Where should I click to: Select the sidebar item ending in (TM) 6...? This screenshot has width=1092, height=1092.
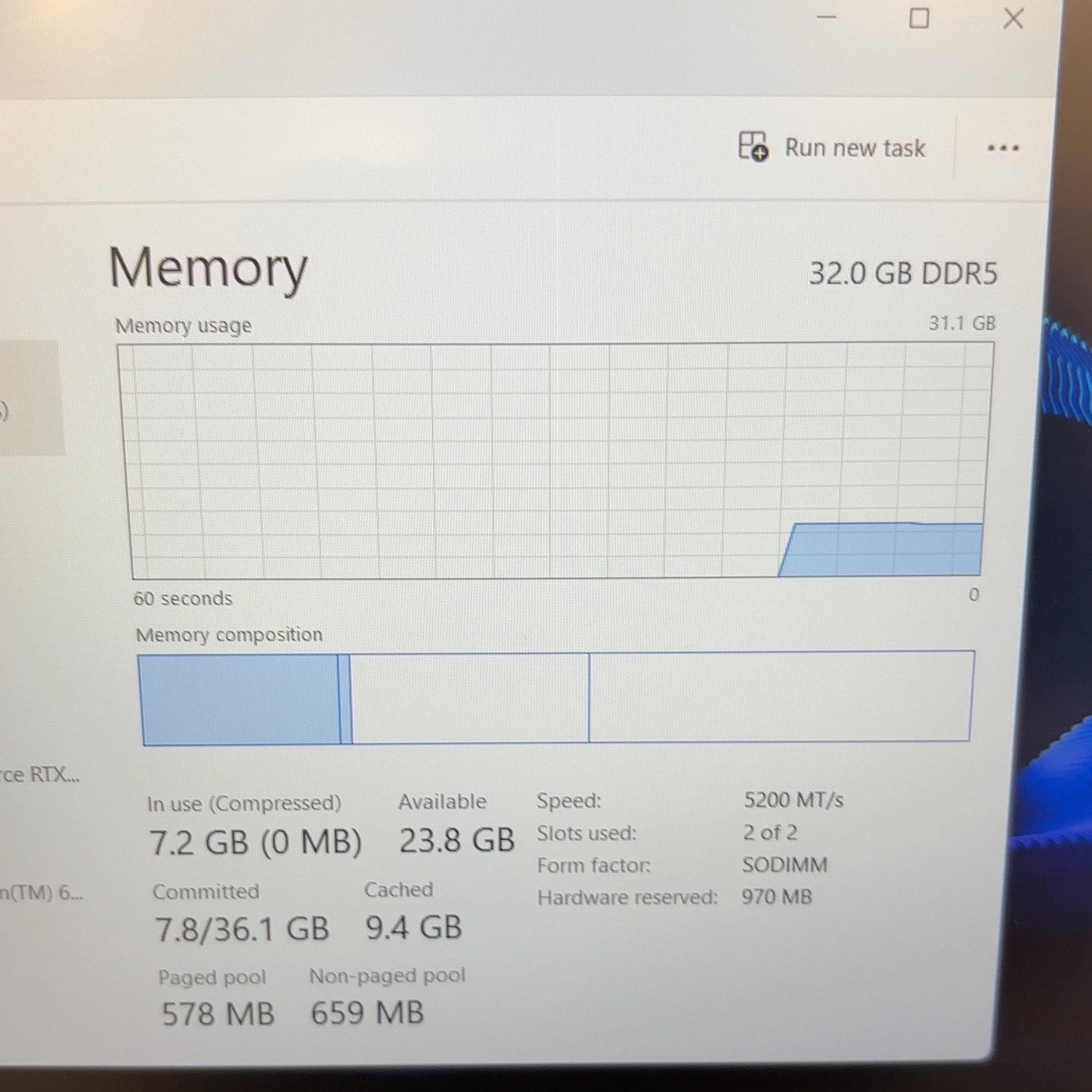coord(41,892)
